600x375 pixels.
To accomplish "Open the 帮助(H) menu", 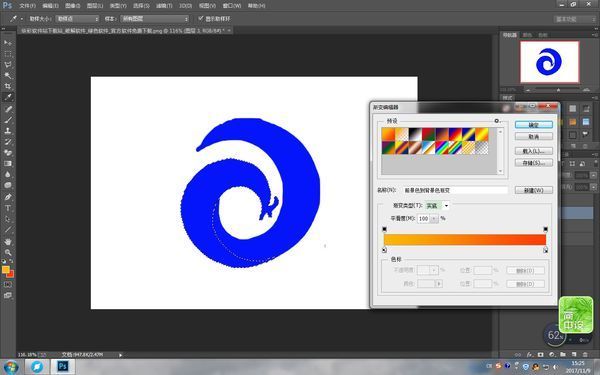I will click(256, 6).
